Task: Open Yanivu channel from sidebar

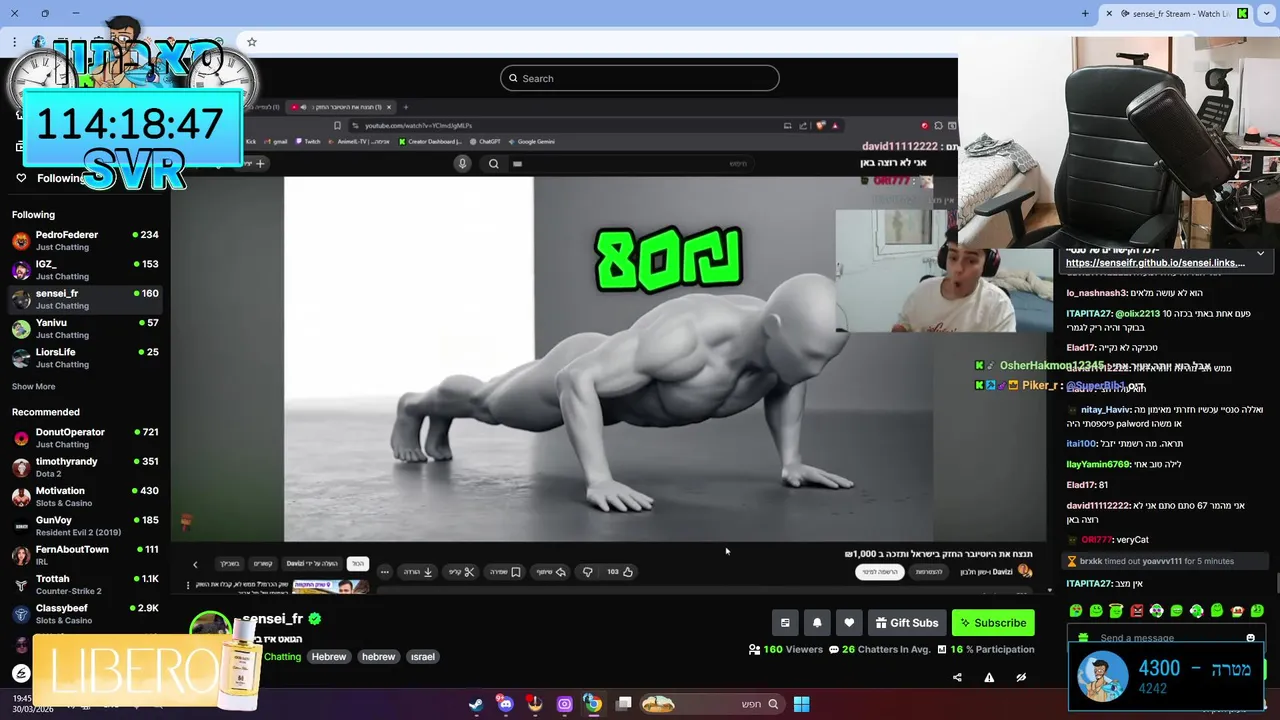Action: tap(86, 329)
